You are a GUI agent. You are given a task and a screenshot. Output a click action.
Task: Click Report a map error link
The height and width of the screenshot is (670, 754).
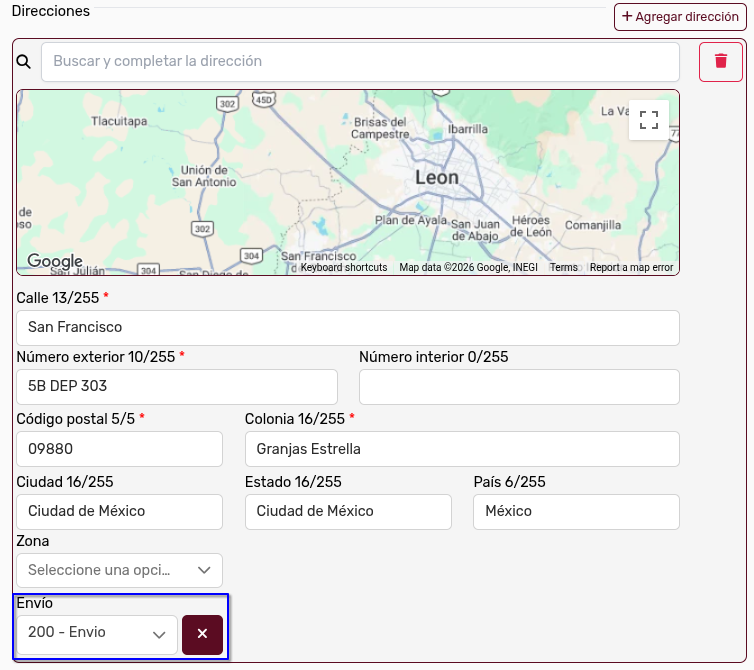(631, 267)
